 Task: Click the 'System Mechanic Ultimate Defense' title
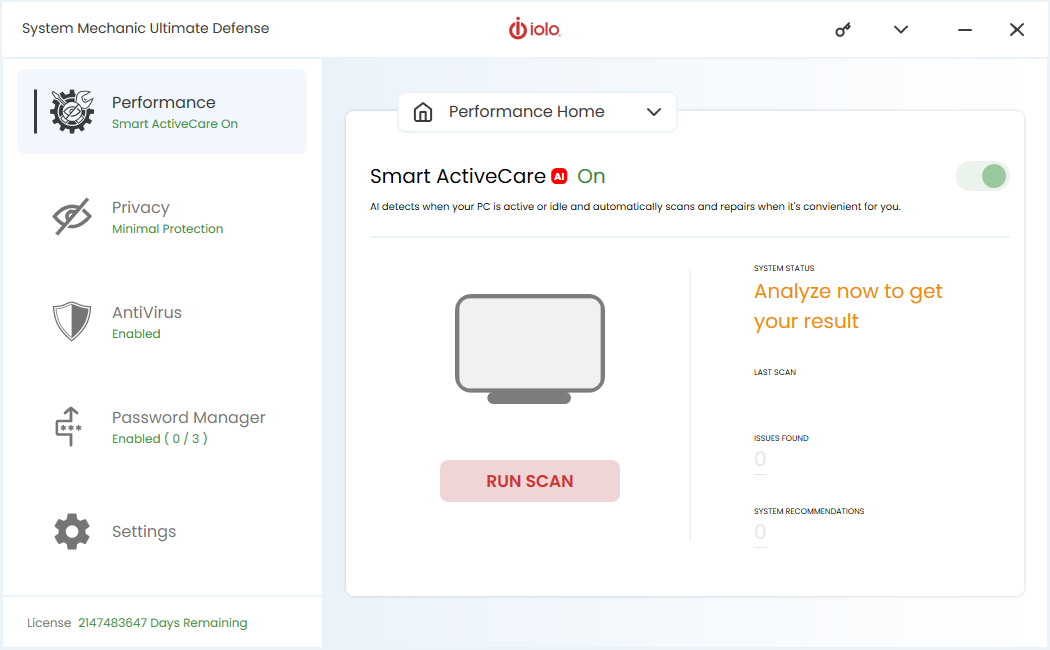145,28
